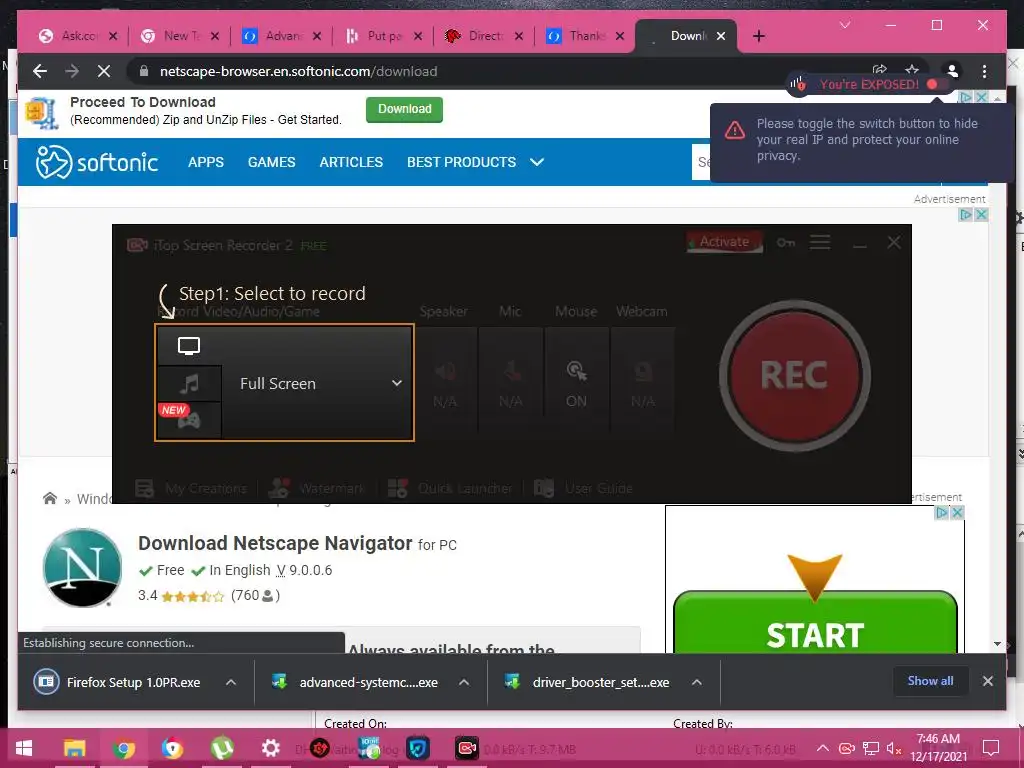Open a new browser tab
The width and height of the screenshot is (1024, 768).
758,36
